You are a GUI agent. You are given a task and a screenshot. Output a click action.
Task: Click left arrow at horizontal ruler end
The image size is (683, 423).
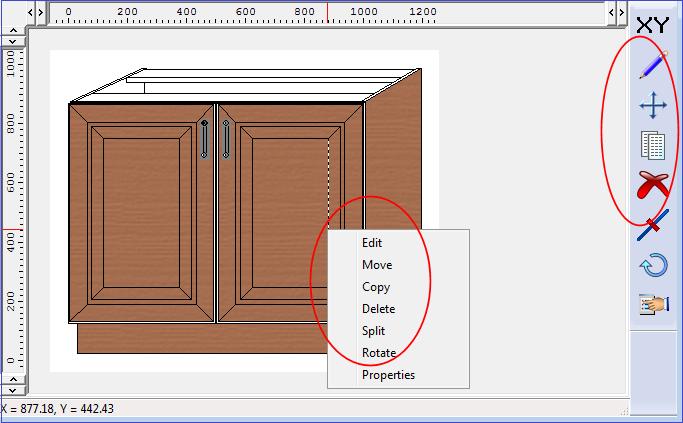coord(612,12)
